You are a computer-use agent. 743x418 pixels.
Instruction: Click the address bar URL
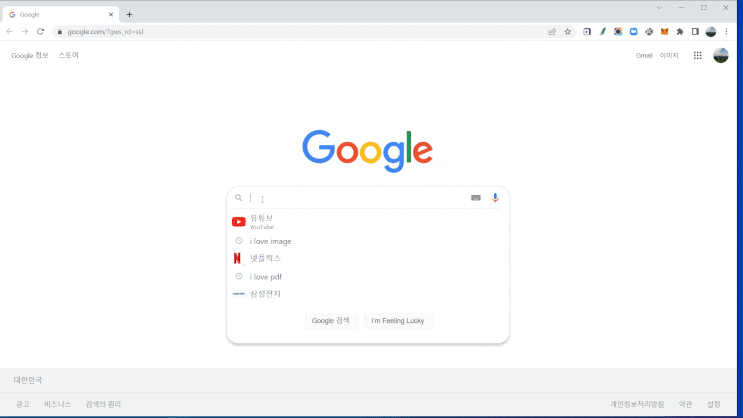click(x=105, y=32)
